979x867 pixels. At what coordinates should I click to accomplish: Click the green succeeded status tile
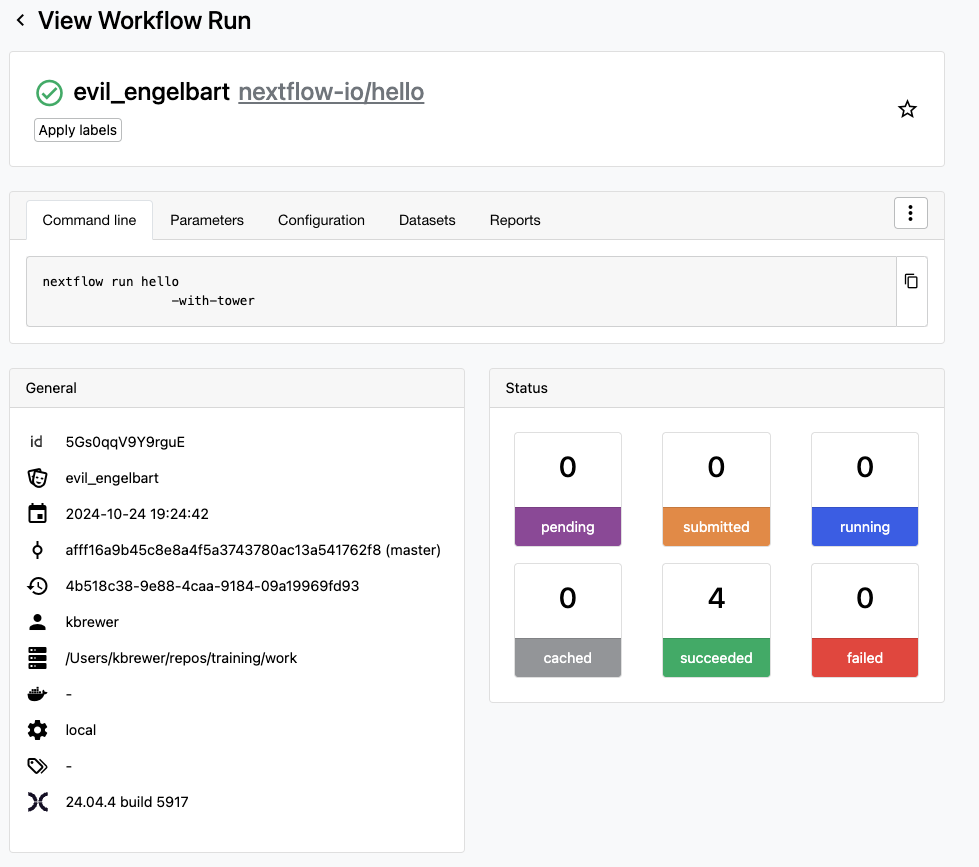point(716,620)
